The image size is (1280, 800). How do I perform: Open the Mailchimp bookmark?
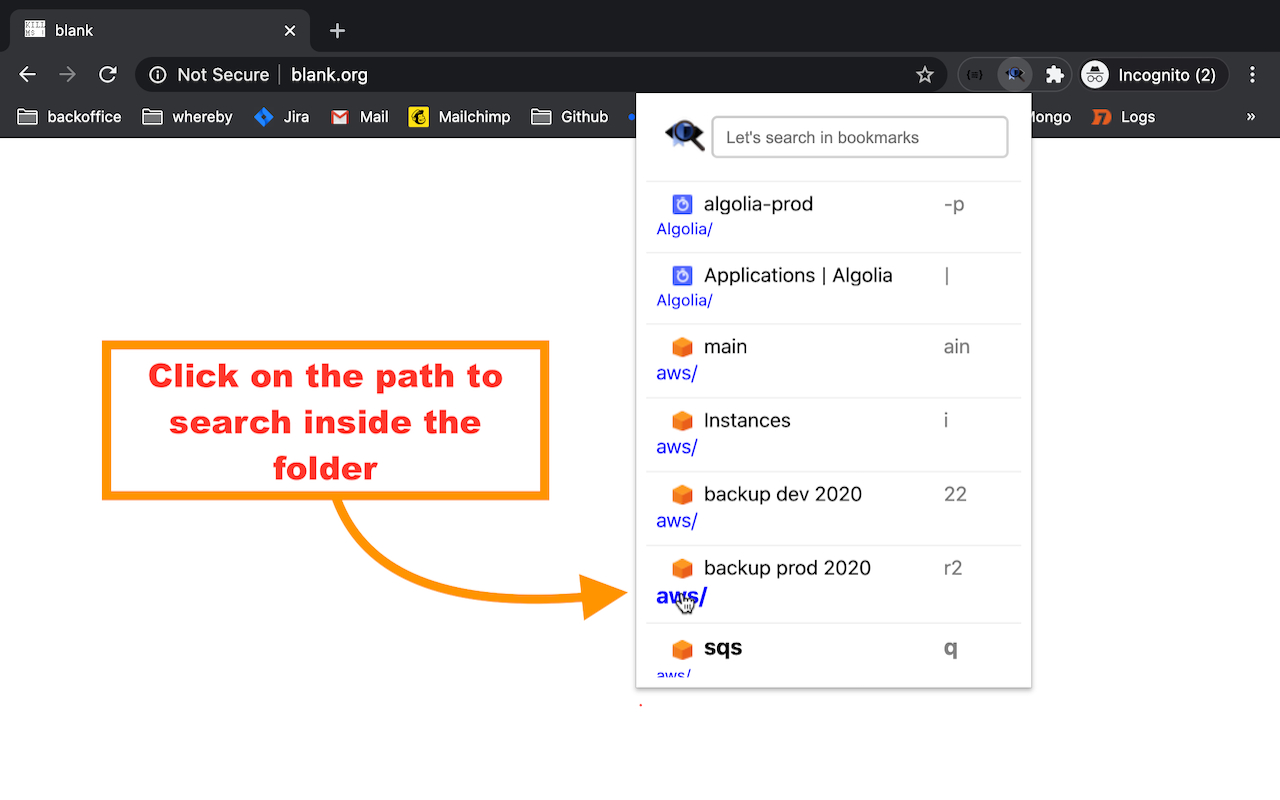pos(459,117)
